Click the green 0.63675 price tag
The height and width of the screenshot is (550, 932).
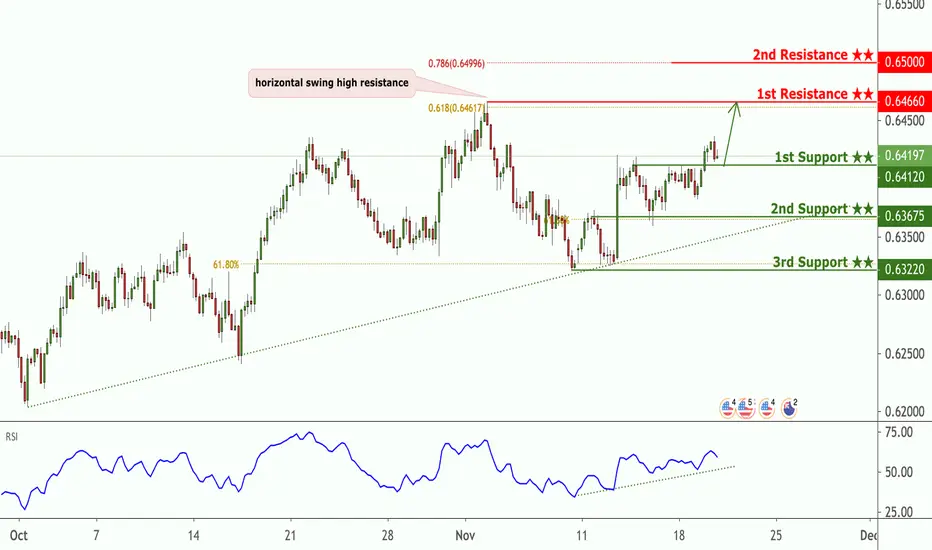tap(905, 216)
